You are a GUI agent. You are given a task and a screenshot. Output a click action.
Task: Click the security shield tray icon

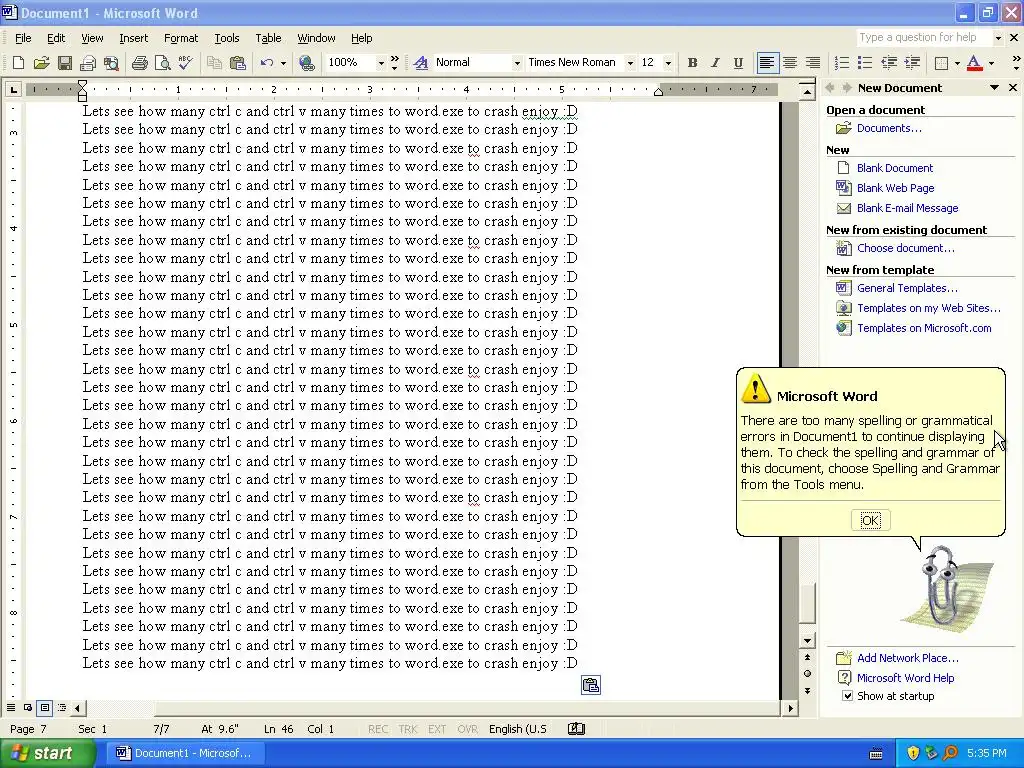tap(912, 753)
